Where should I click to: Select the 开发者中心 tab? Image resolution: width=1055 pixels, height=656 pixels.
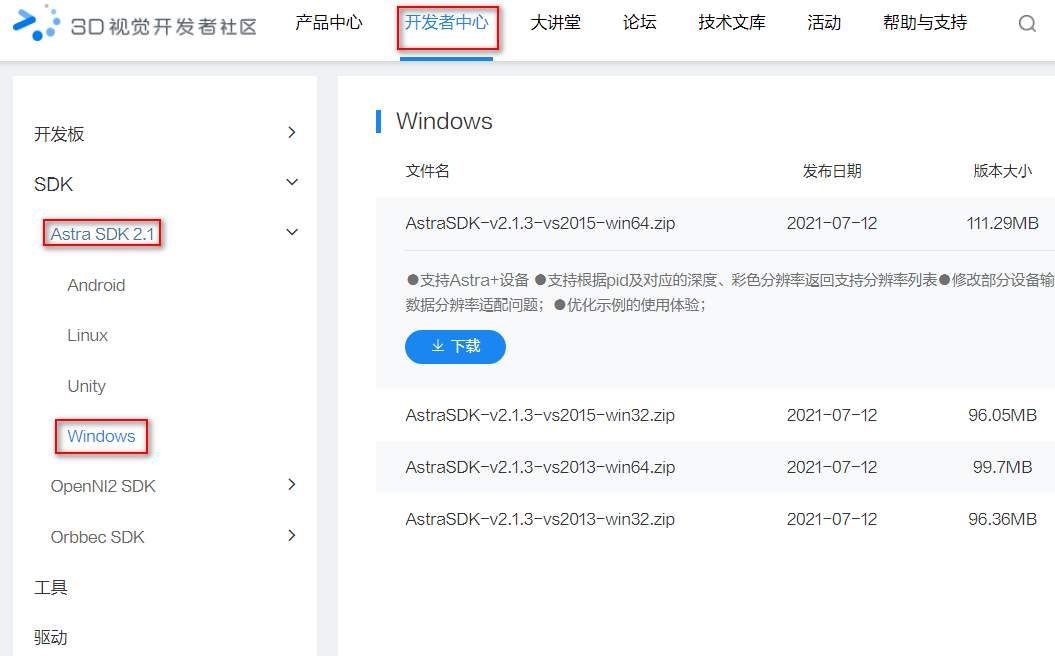point(447,23)
